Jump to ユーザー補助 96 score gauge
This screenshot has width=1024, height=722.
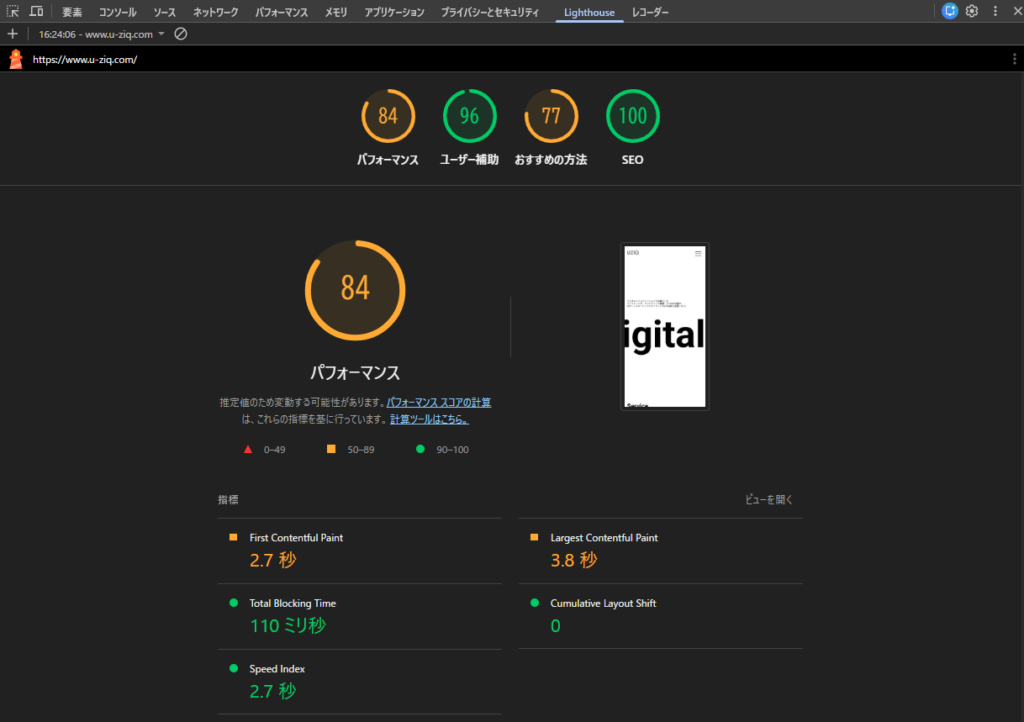469,117
